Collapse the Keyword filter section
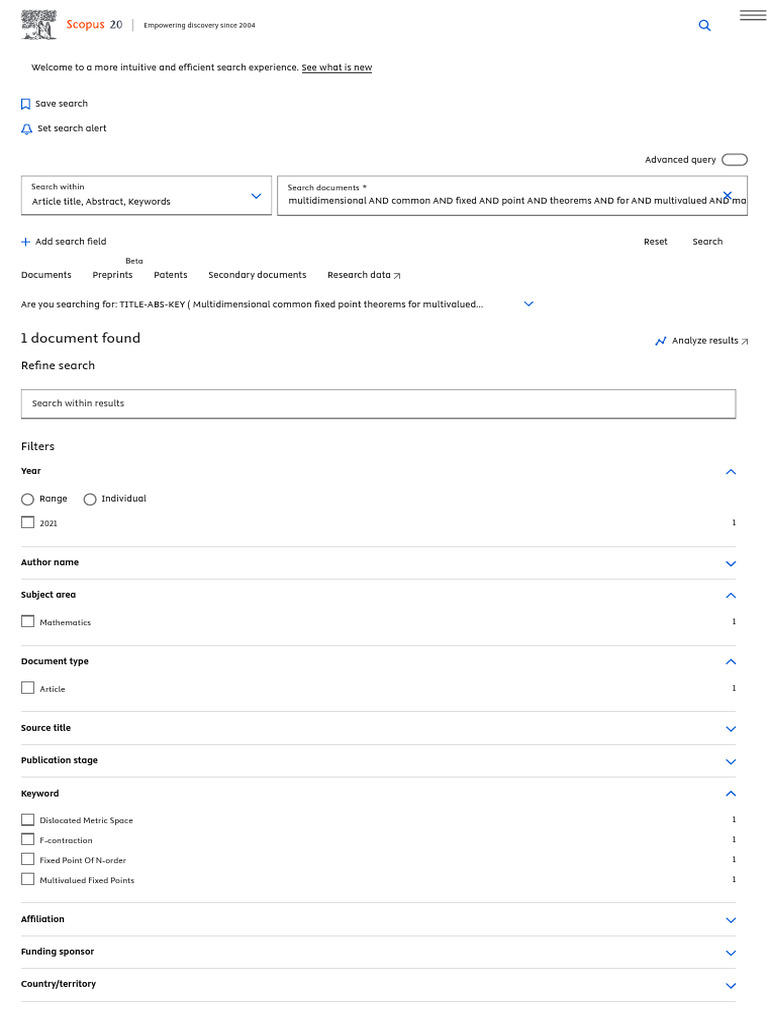 click(x=731, y=794)
